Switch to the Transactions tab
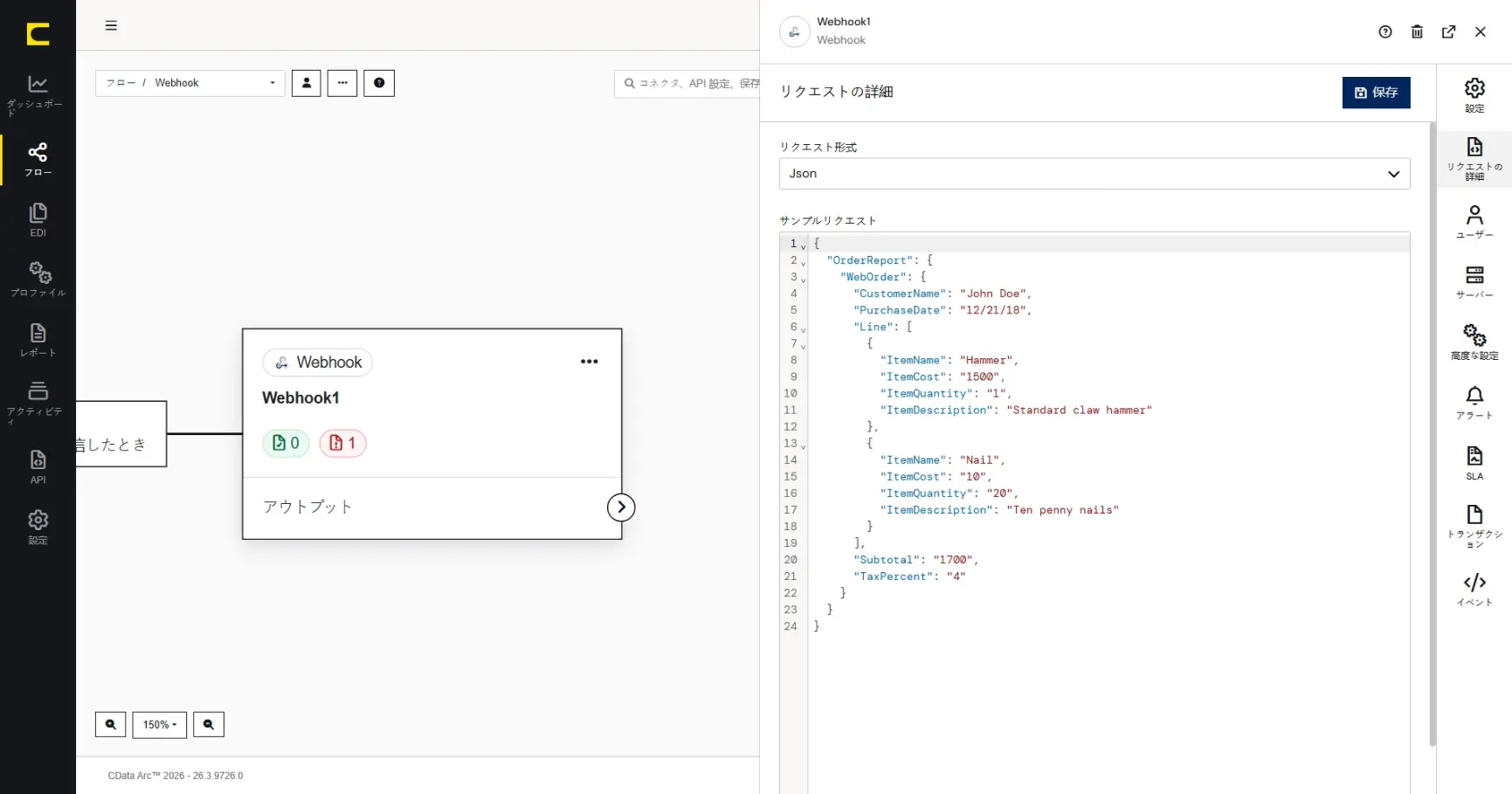 (x=1474, y=526)
